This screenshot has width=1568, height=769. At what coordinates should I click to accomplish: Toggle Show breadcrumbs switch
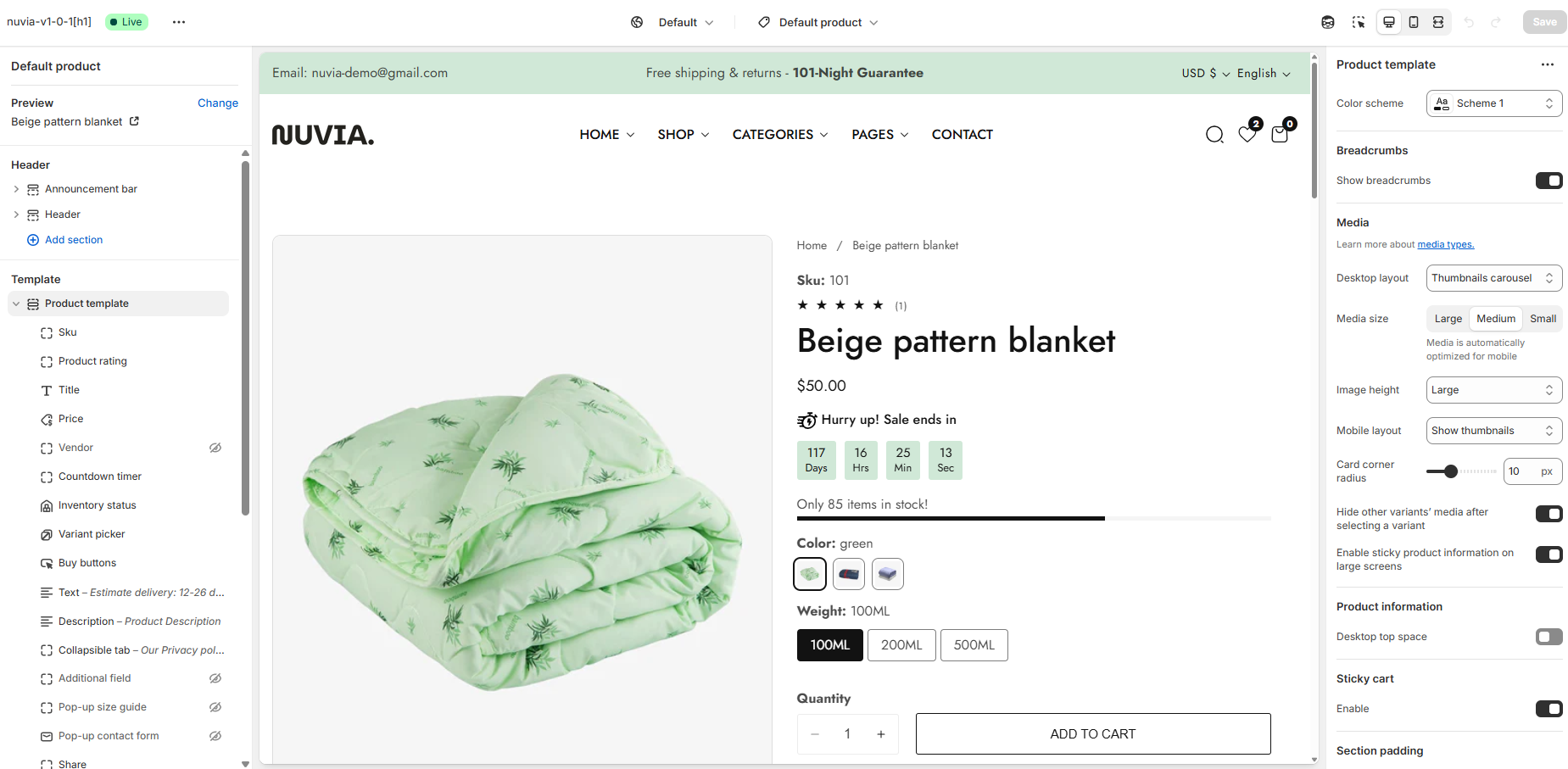point(1548,181)
